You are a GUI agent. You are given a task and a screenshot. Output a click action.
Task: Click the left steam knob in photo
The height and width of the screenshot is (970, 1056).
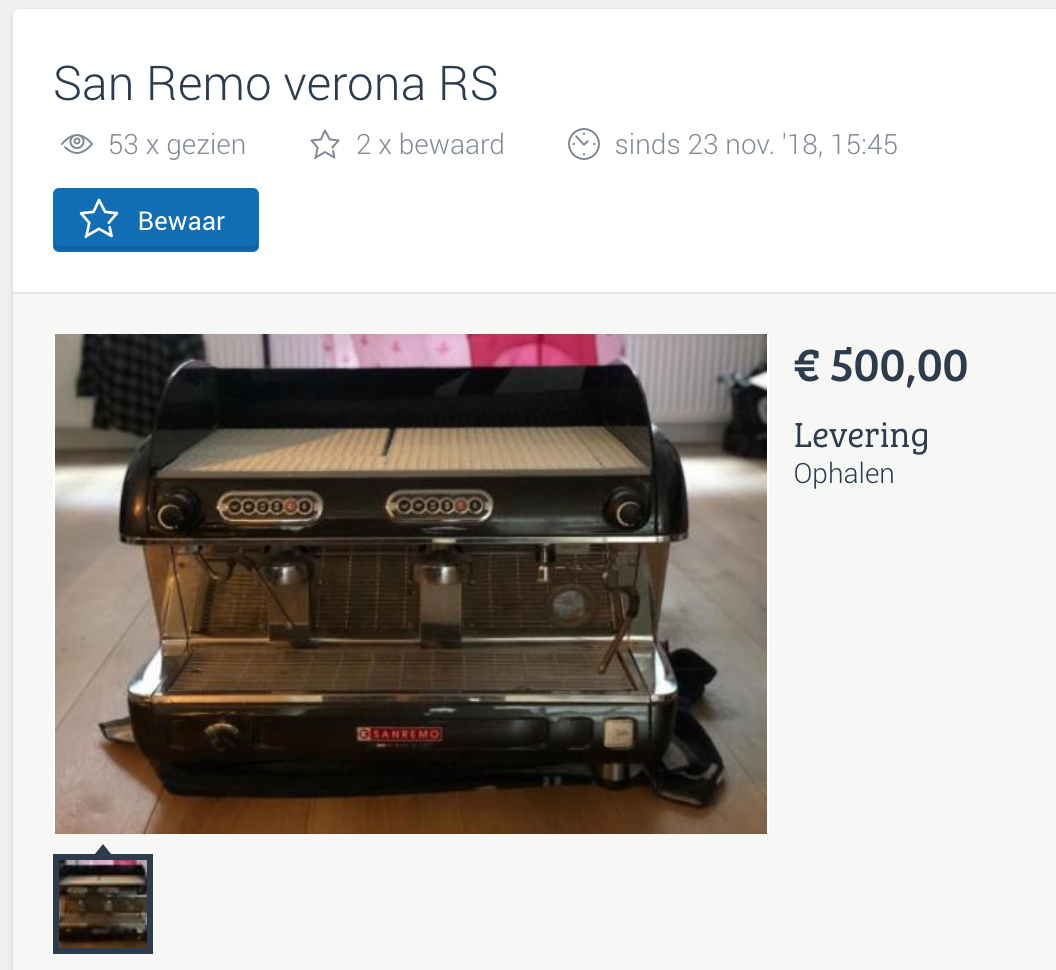click(176, 512)
